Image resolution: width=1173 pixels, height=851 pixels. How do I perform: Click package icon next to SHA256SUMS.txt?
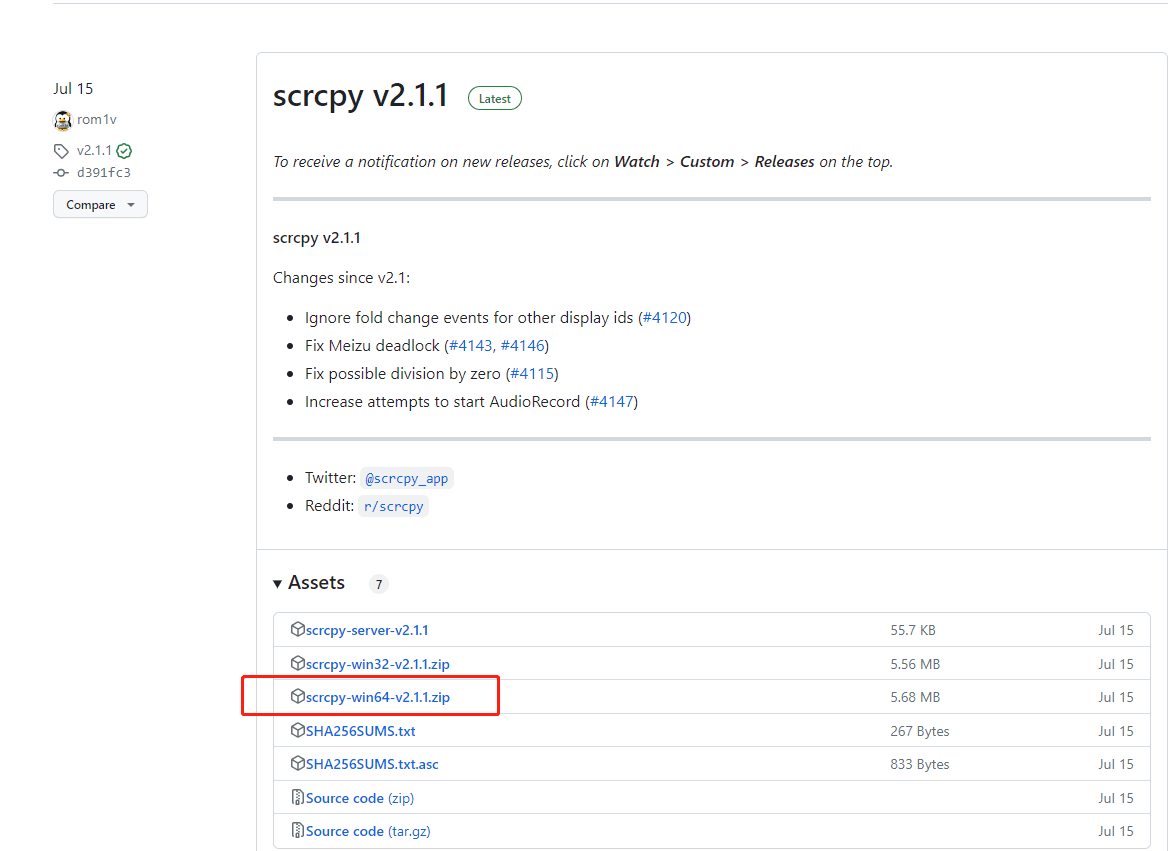click(x=297, y=731)
